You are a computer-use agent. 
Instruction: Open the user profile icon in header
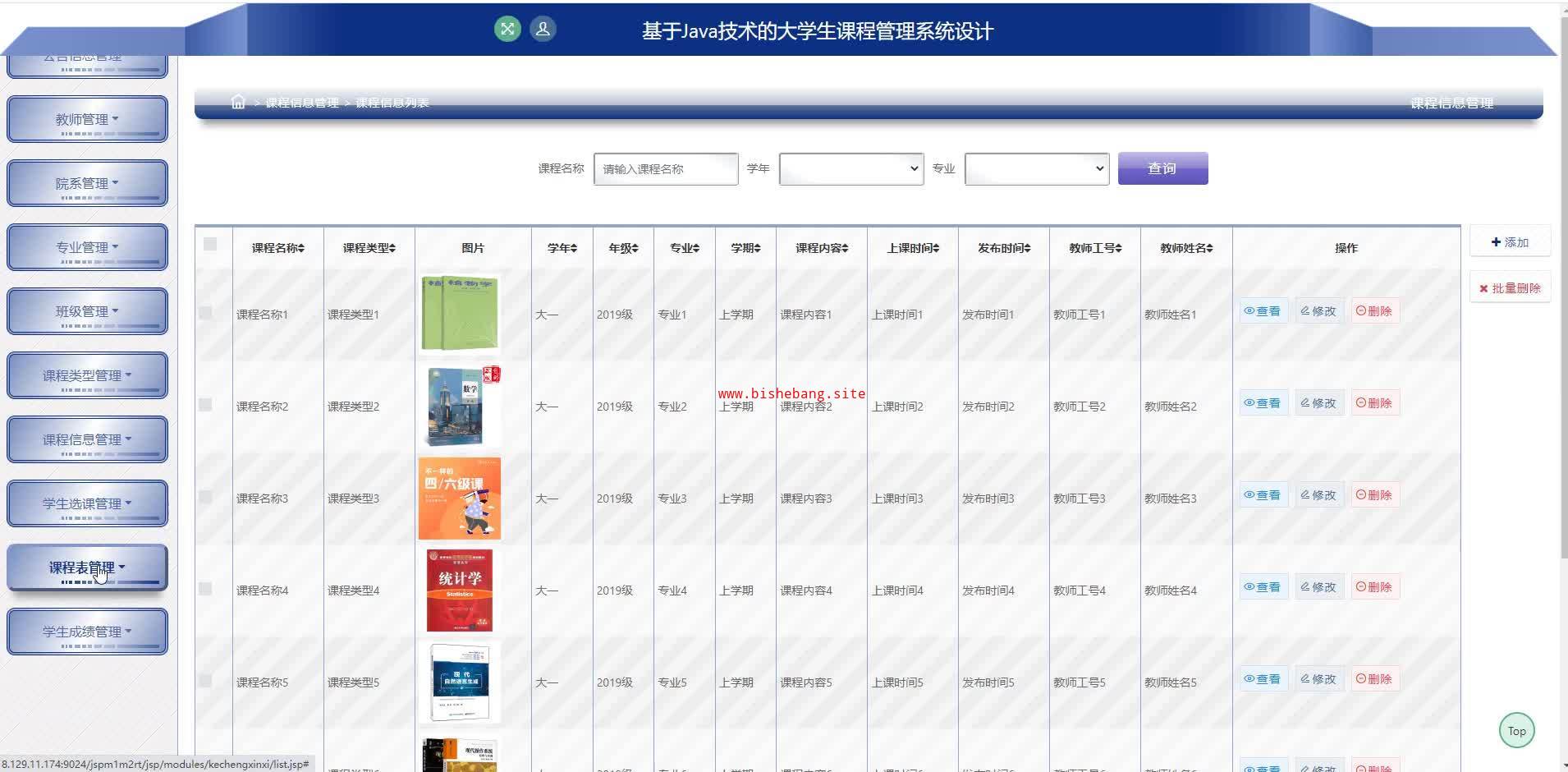point(543,30)
